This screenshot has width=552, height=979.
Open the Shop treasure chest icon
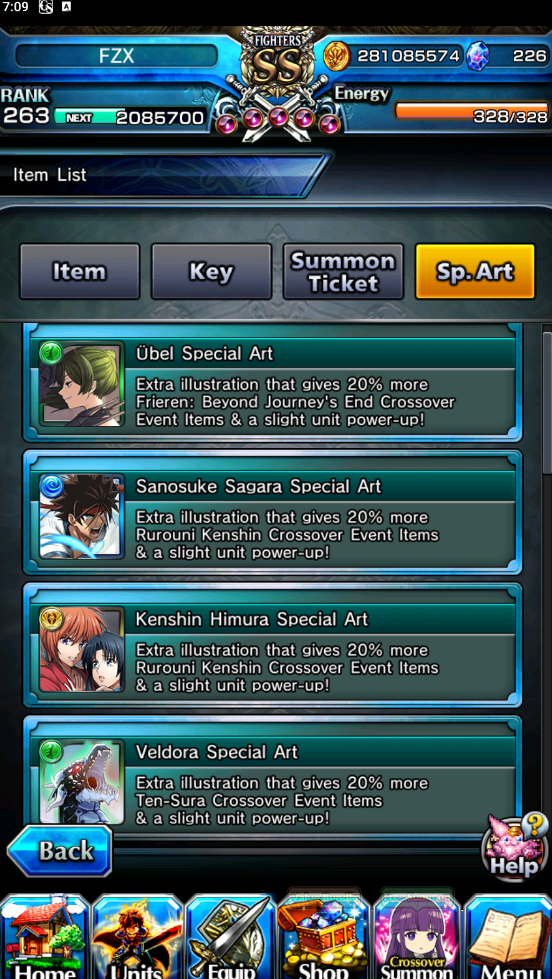[x=323, y=937]
